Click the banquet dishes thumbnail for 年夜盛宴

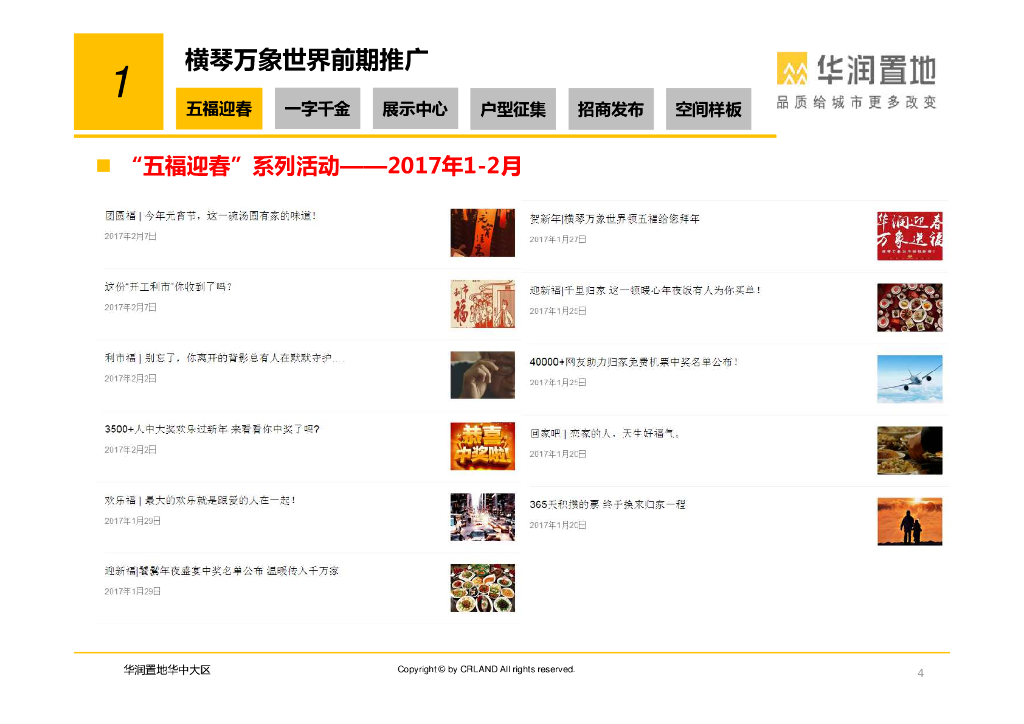coord(483,588)
